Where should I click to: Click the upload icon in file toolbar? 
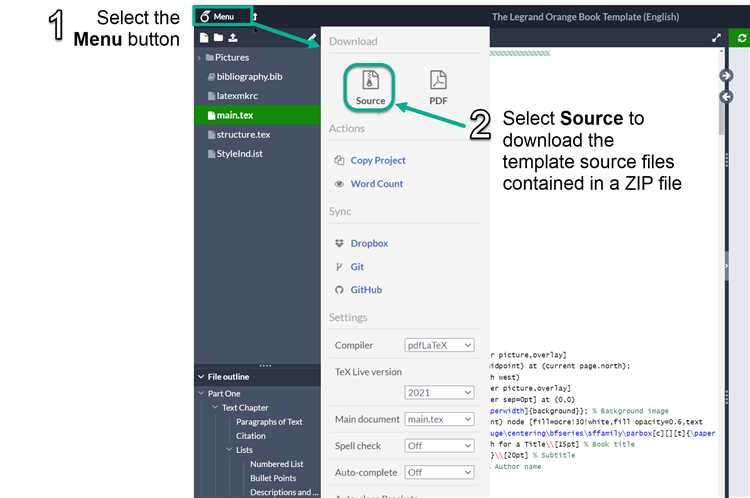click(233, 38)
